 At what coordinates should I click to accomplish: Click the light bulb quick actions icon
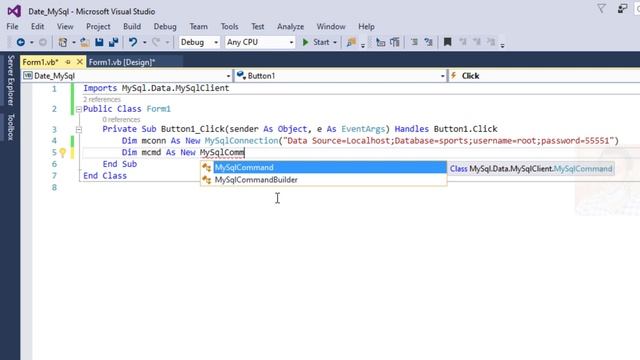(x=62, y=153)
